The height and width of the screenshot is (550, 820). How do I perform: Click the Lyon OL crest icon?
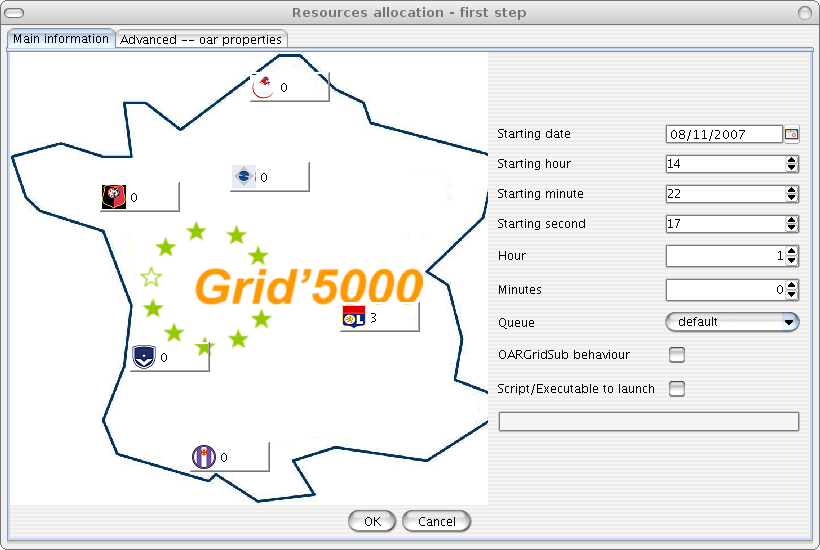pos(354,317)
